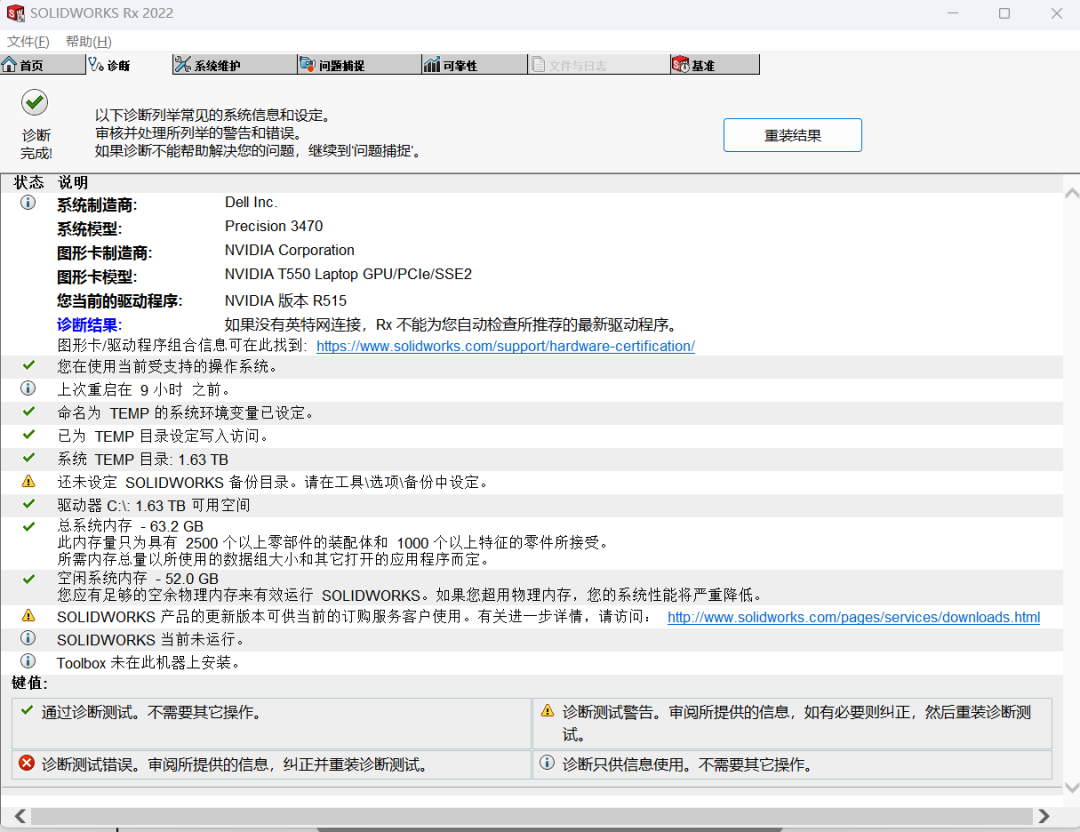The image size is (1080, 832).
Task: Select the NVIDIA Corporation text
Action: click(289, 250)
